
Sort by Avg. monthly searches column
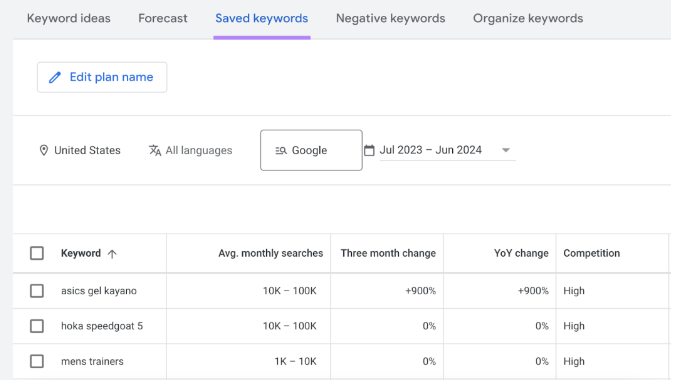pyautogui.click(x=271, y=253)
